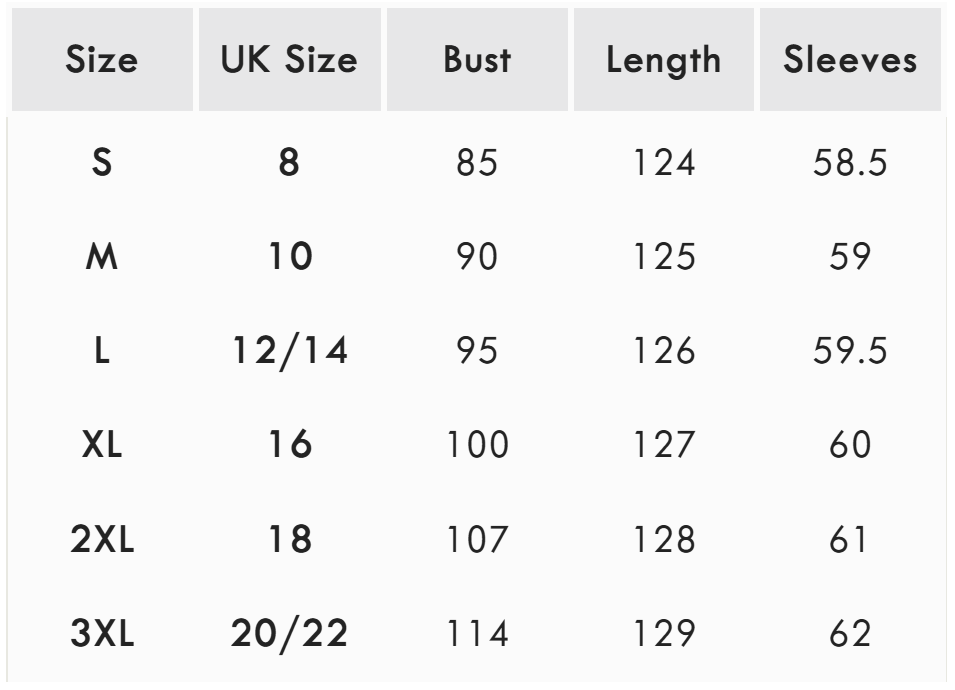Image resolution: width=955 pixels, height=690 pixels.
Task: Select the Length column header
Action: (x=663, y=60)
